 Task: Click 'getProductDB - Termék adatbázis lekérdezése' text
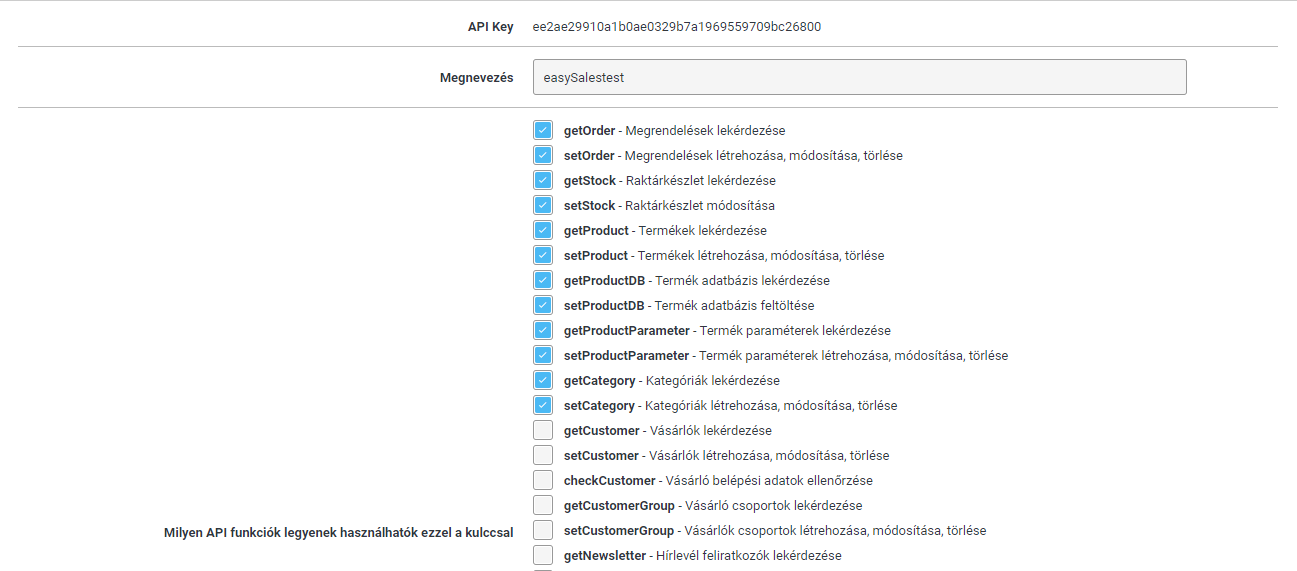click(697, 281)
